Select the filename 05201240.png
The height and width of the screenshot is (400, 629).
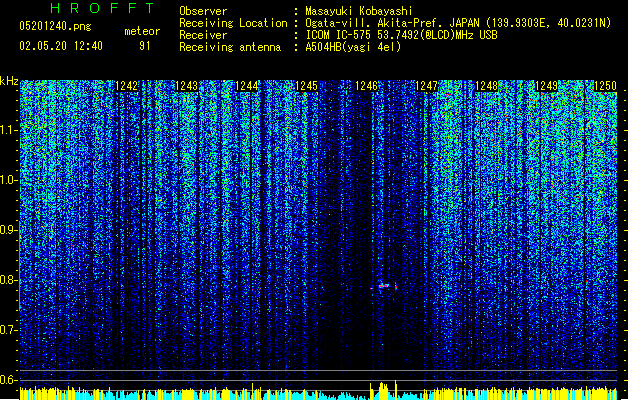pyautogui.click(x=55, y=26)
